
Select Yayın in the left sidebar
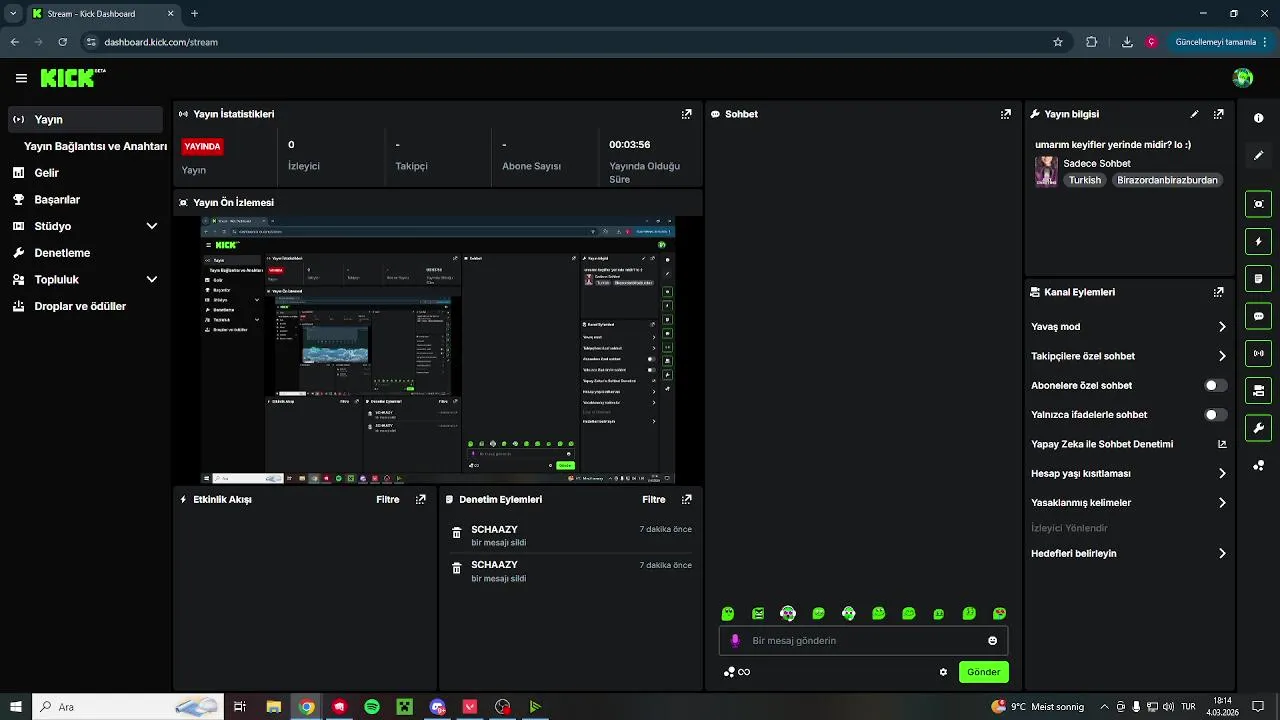click(x=84, y=119)
